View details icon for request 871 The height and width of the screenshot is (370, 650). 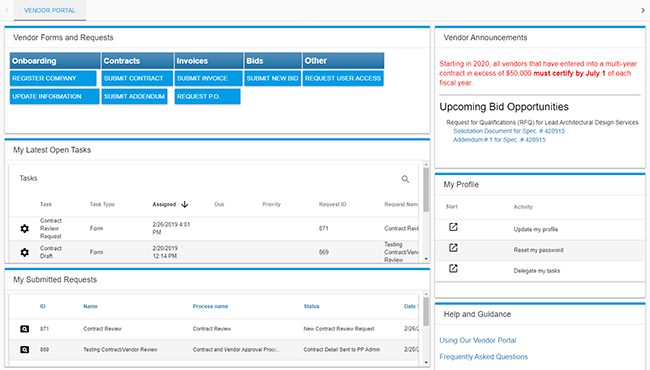[24, 329]
